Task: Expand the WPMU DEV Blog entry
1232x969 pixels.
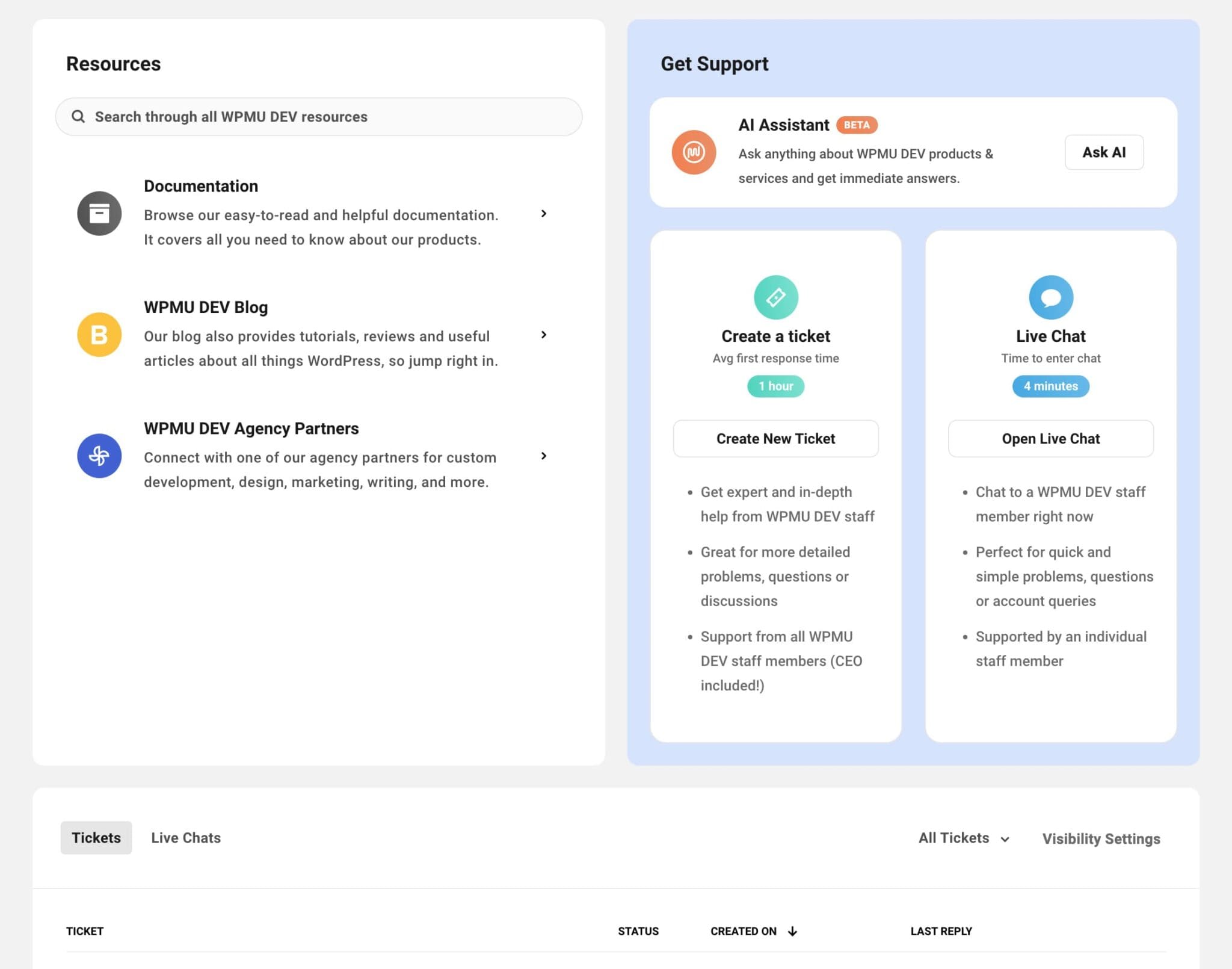Action: [x=544, y=335]
